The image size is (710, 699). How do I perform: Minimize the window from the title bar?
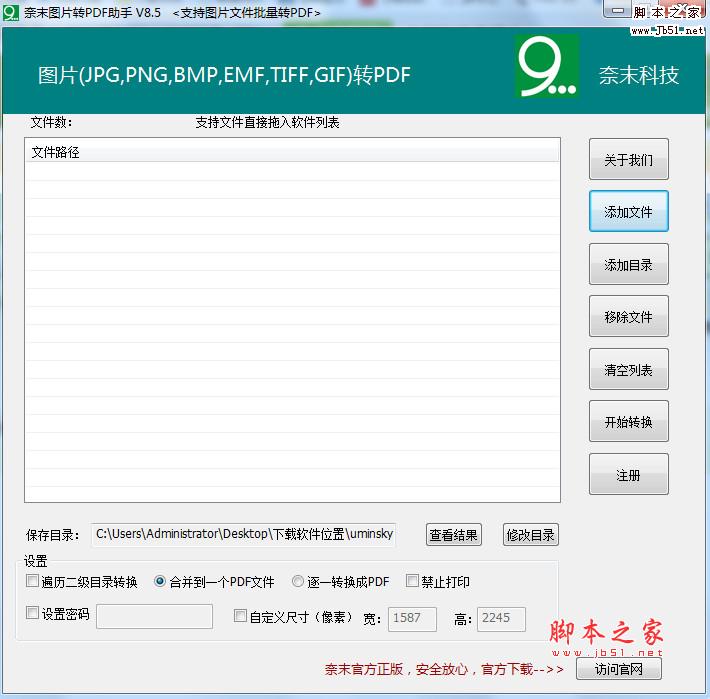click(x=618, y=10)
